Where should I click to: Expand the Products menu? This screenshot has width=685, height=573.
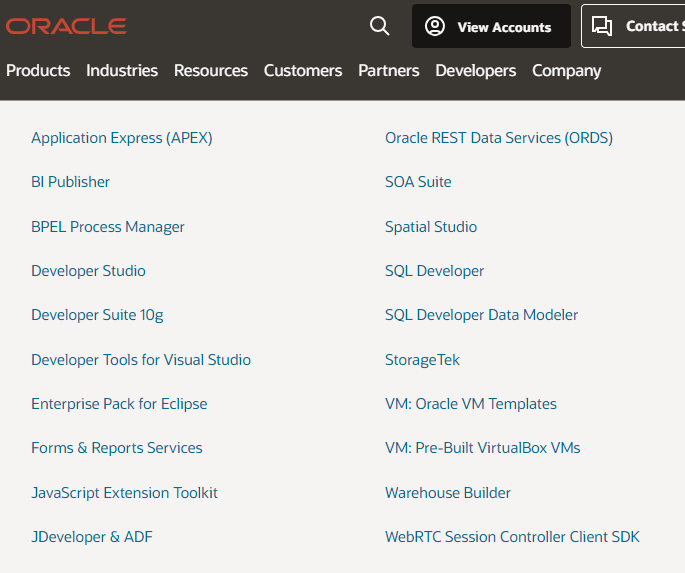pyautogui.click(x=38, y=71)
